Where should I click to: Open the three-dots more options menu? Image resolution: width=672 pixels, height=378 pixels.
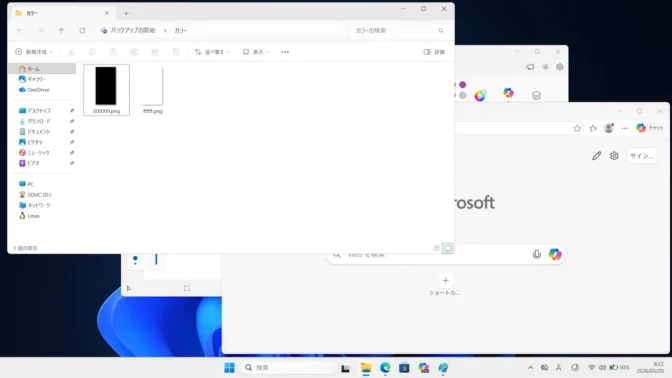click(x=285, y=52)
